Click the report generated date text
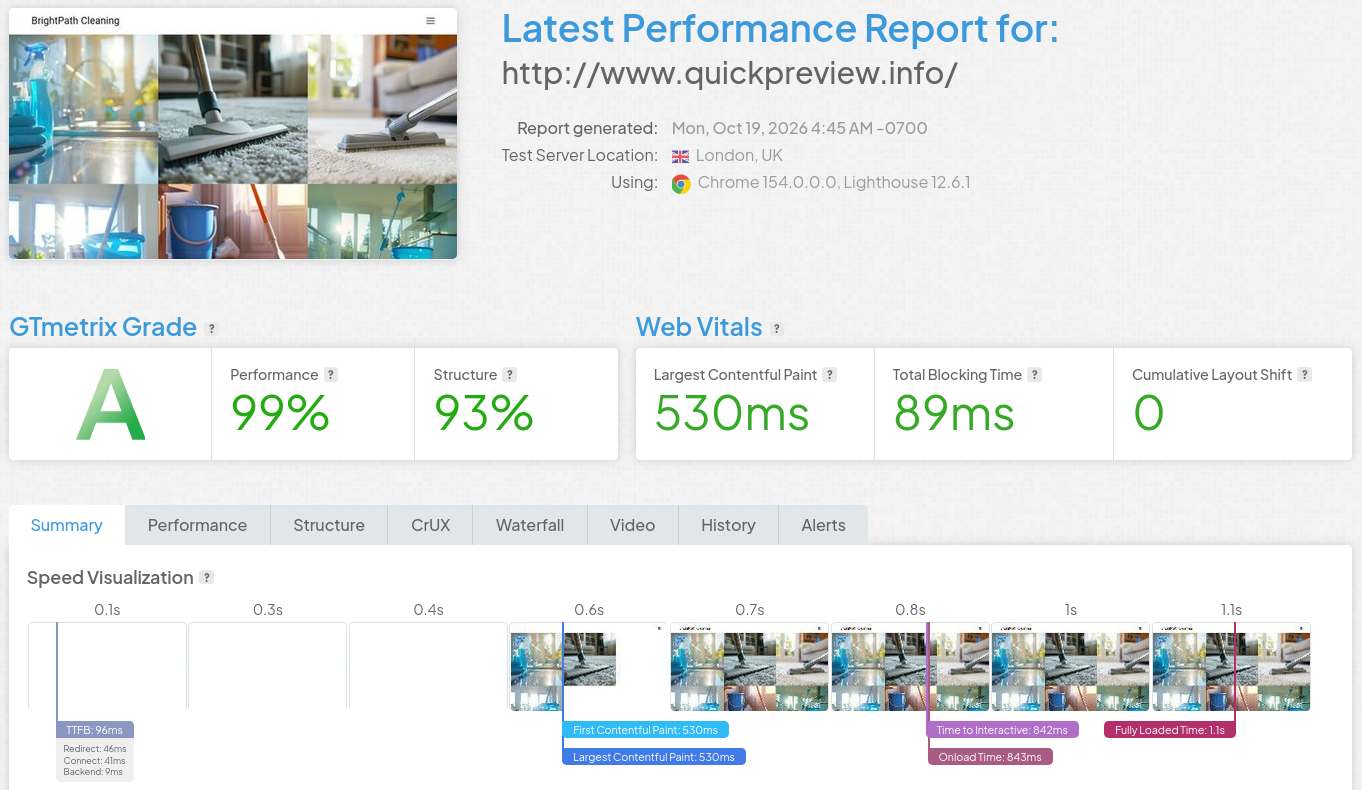Image resolution: width=1362 pixels, height=790 pixels. (x=800, y=128)
